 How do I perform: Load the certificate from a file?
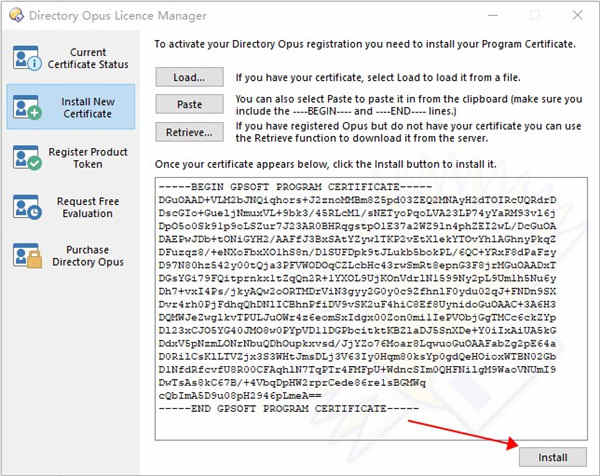pyautogui.click(x=189, y=77)
